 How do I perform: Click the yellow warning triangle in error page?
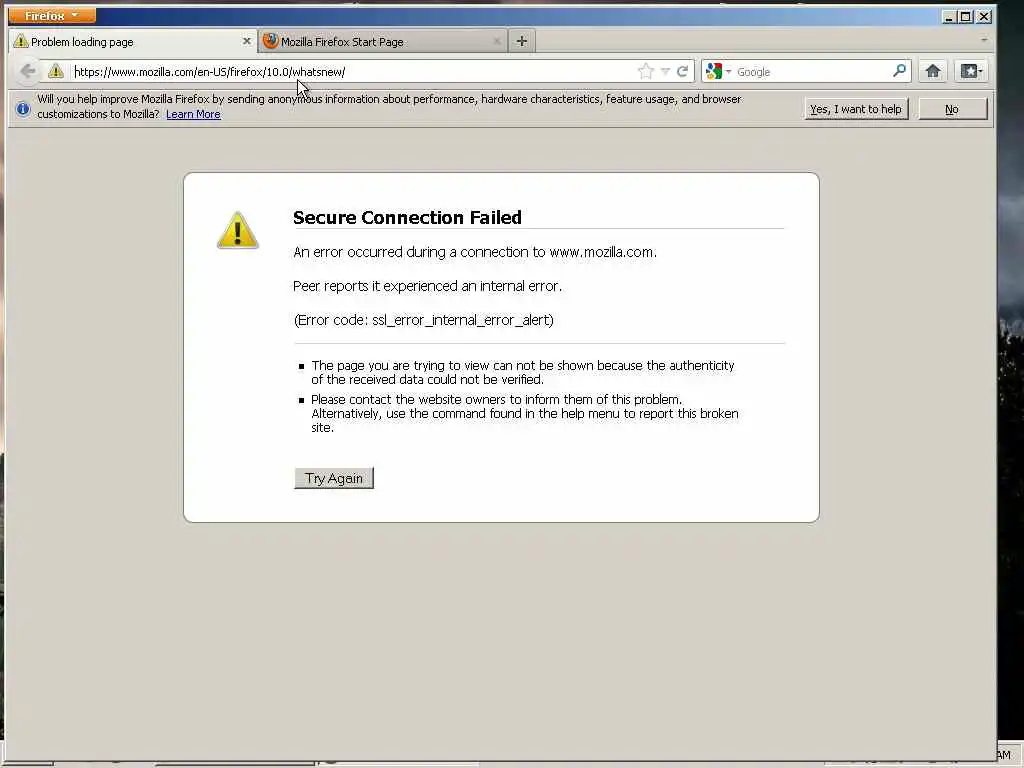tap(238, 230)
